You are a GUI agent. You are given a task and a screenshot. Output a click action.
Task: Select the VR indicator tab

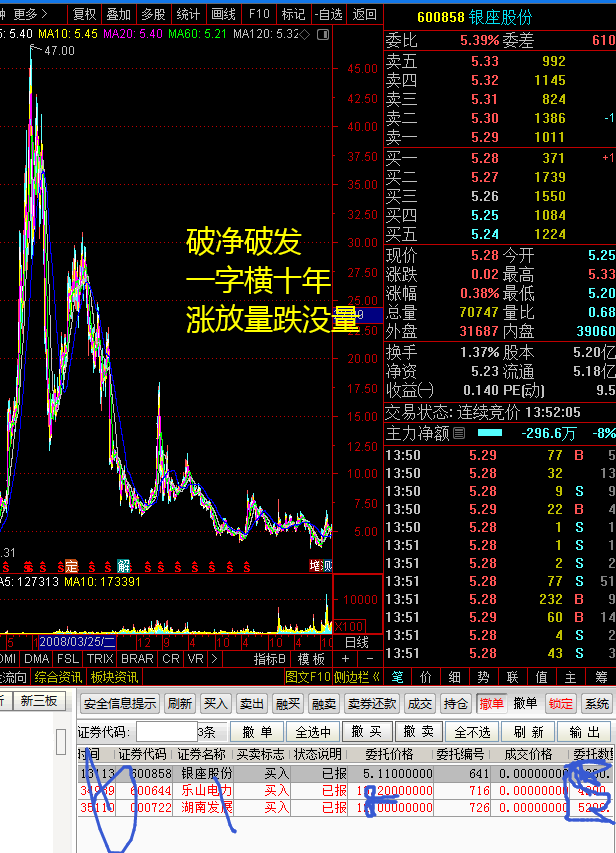pyautogui.click(x=195, y=659)
